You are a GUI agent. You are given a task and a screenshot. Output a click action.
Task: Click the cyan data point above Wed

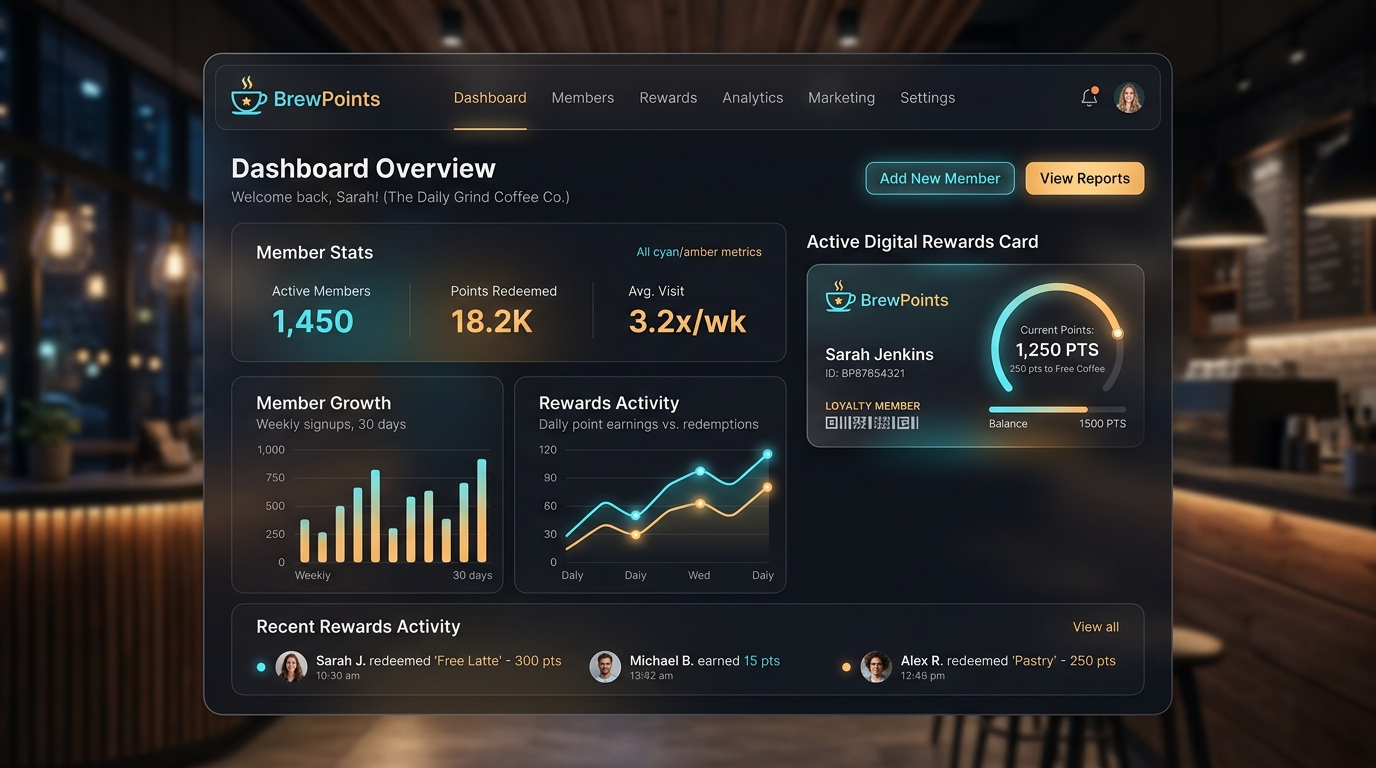[700, 471]
